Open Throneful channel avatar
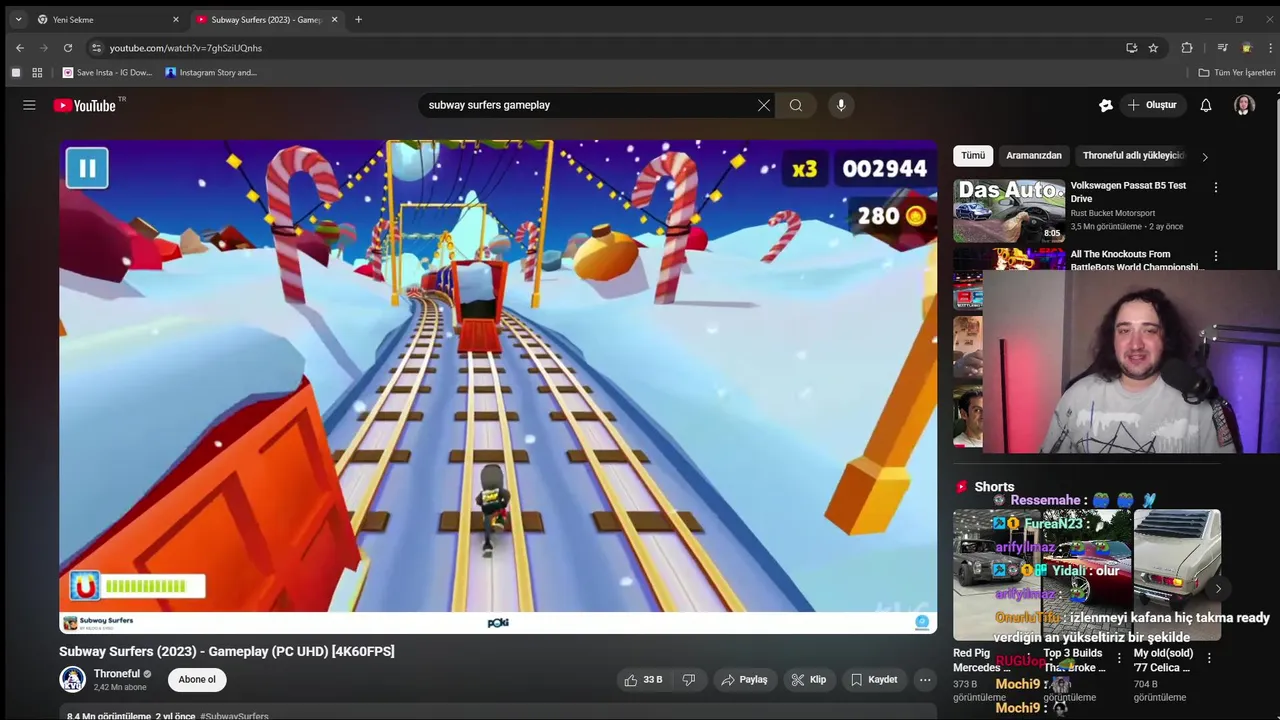The image size is (1280, 720). pos(73,680)
